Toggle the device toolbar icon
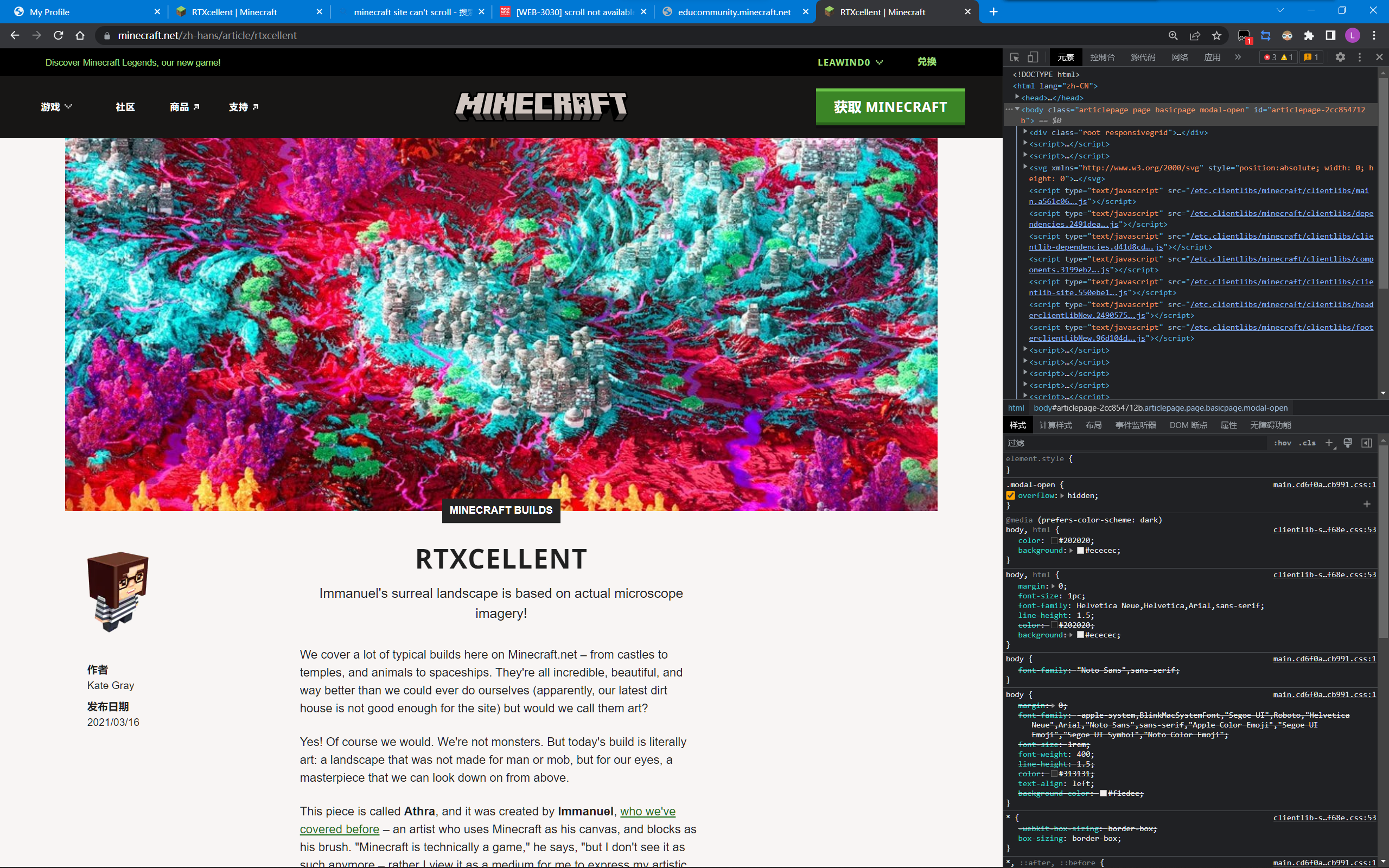 coord(1033,58)
